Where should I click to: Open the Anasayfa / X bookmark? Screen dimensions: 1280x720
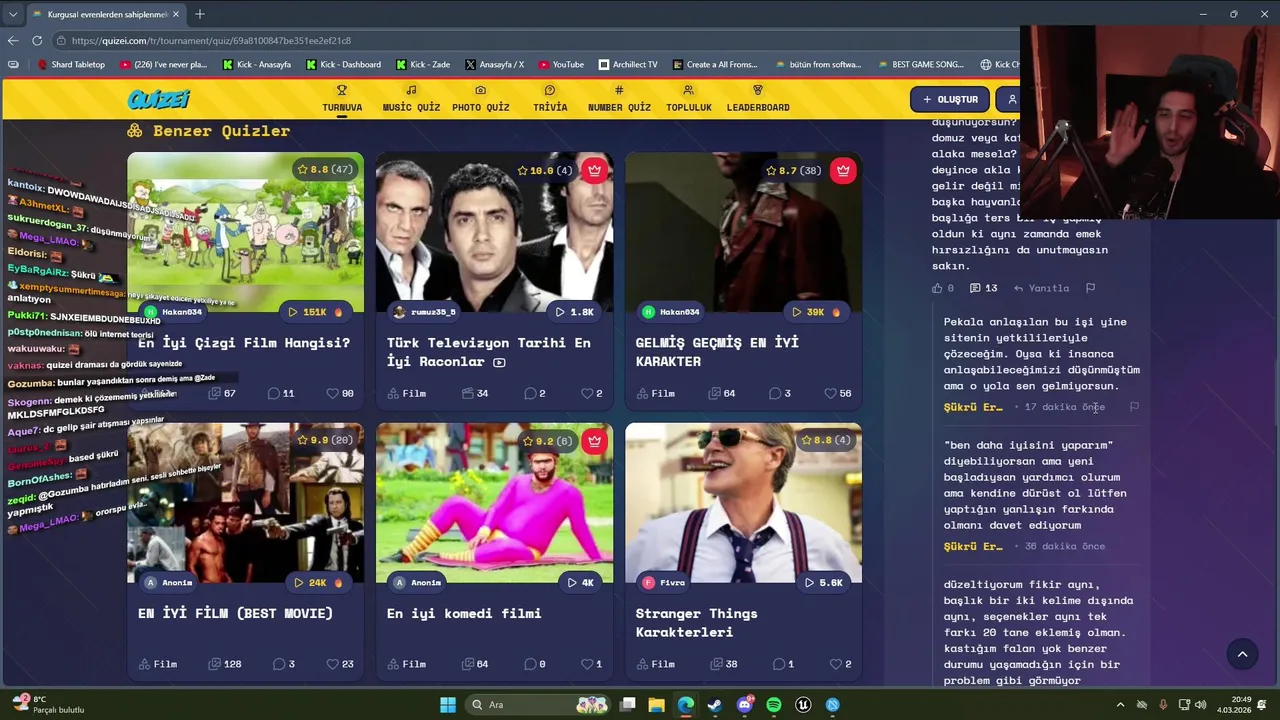coord(494,64)
